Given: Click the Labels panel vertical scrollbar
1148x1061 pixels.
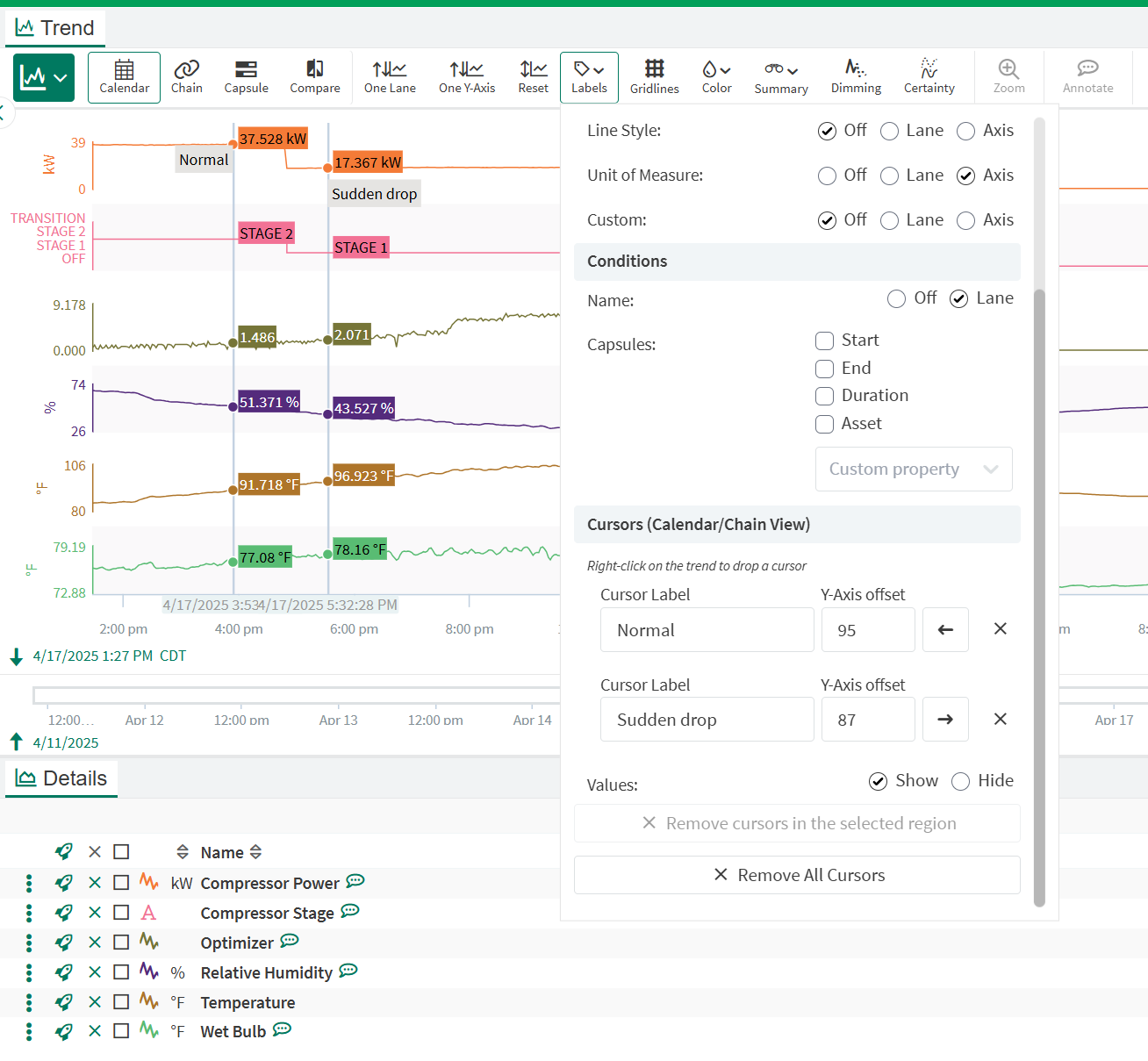Looking at the screenshot, I should tap(1039, 597).
